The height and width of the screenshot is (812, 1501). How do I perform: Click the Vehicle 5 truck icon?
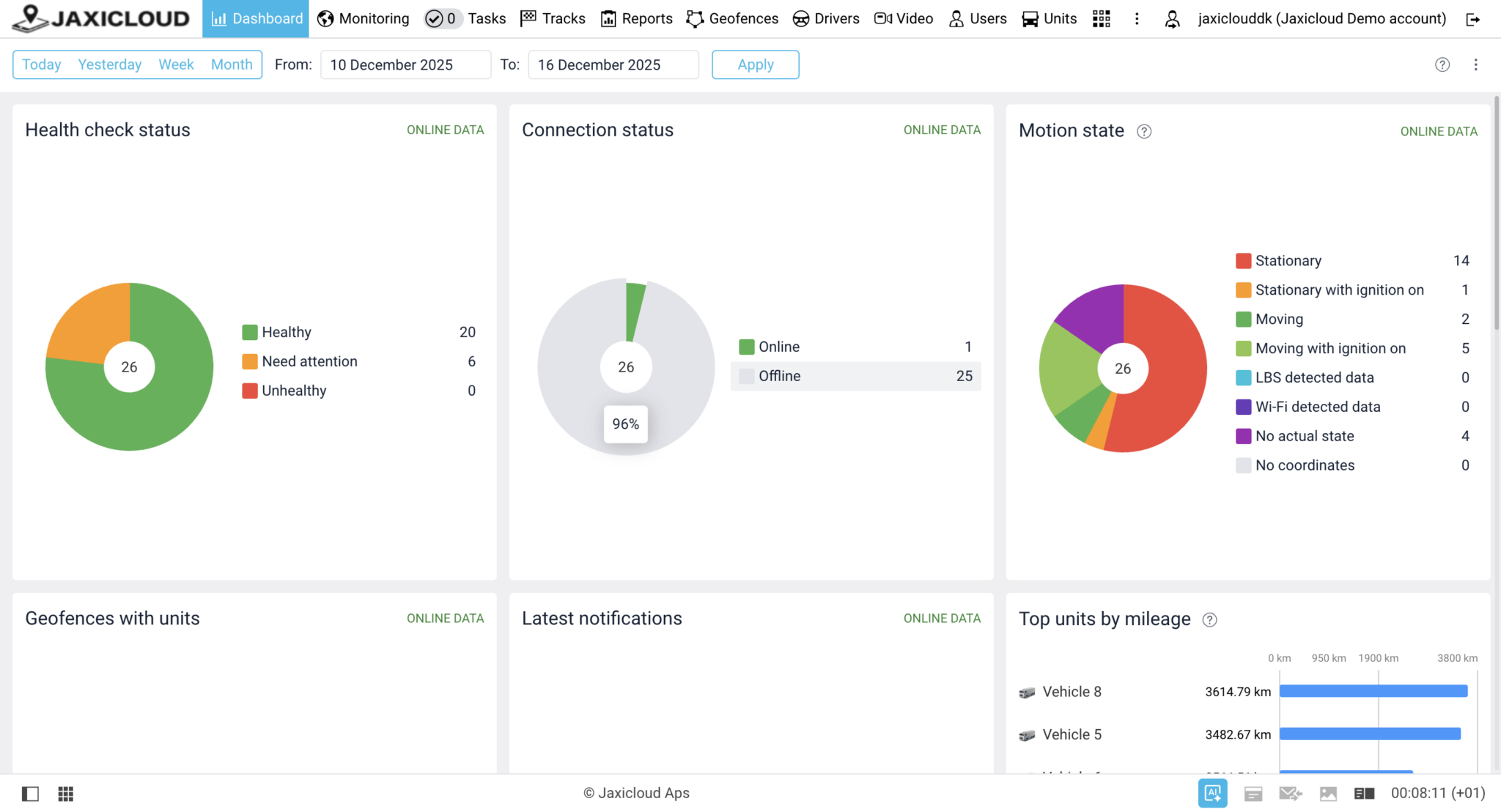tap(1027, 735)
